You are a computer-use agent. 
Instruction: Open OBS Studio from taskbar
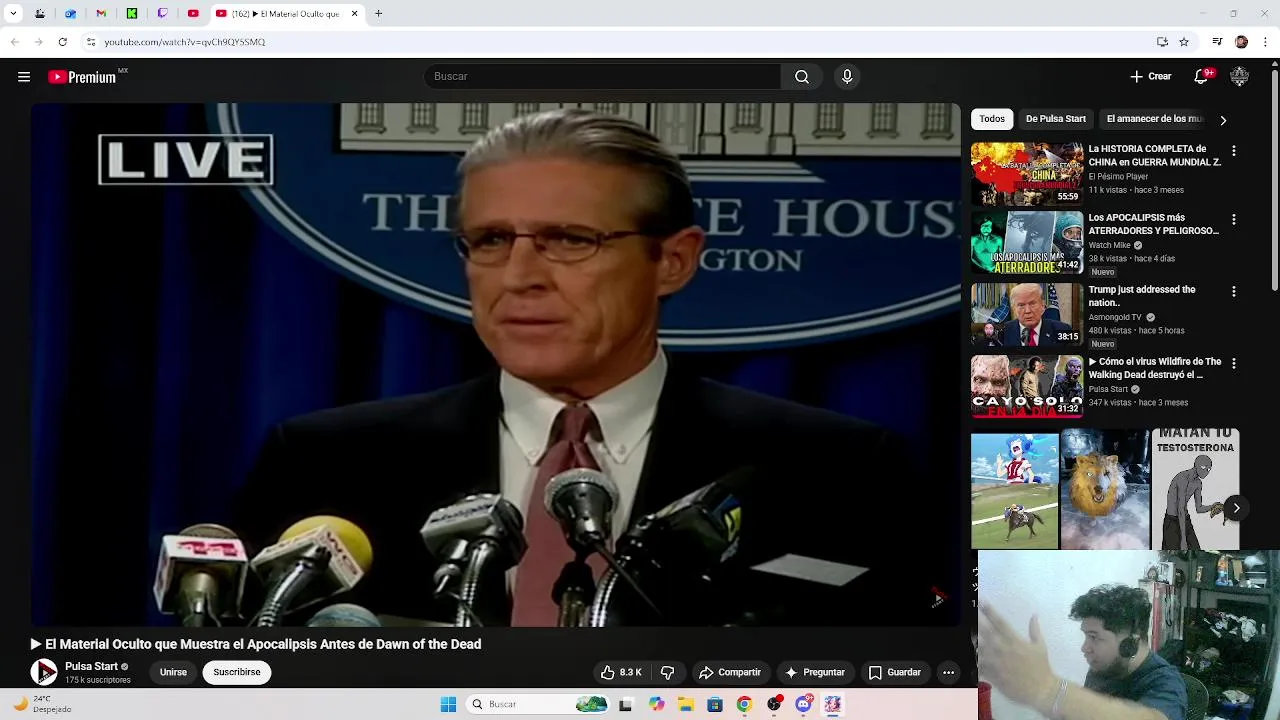(773, 704)
